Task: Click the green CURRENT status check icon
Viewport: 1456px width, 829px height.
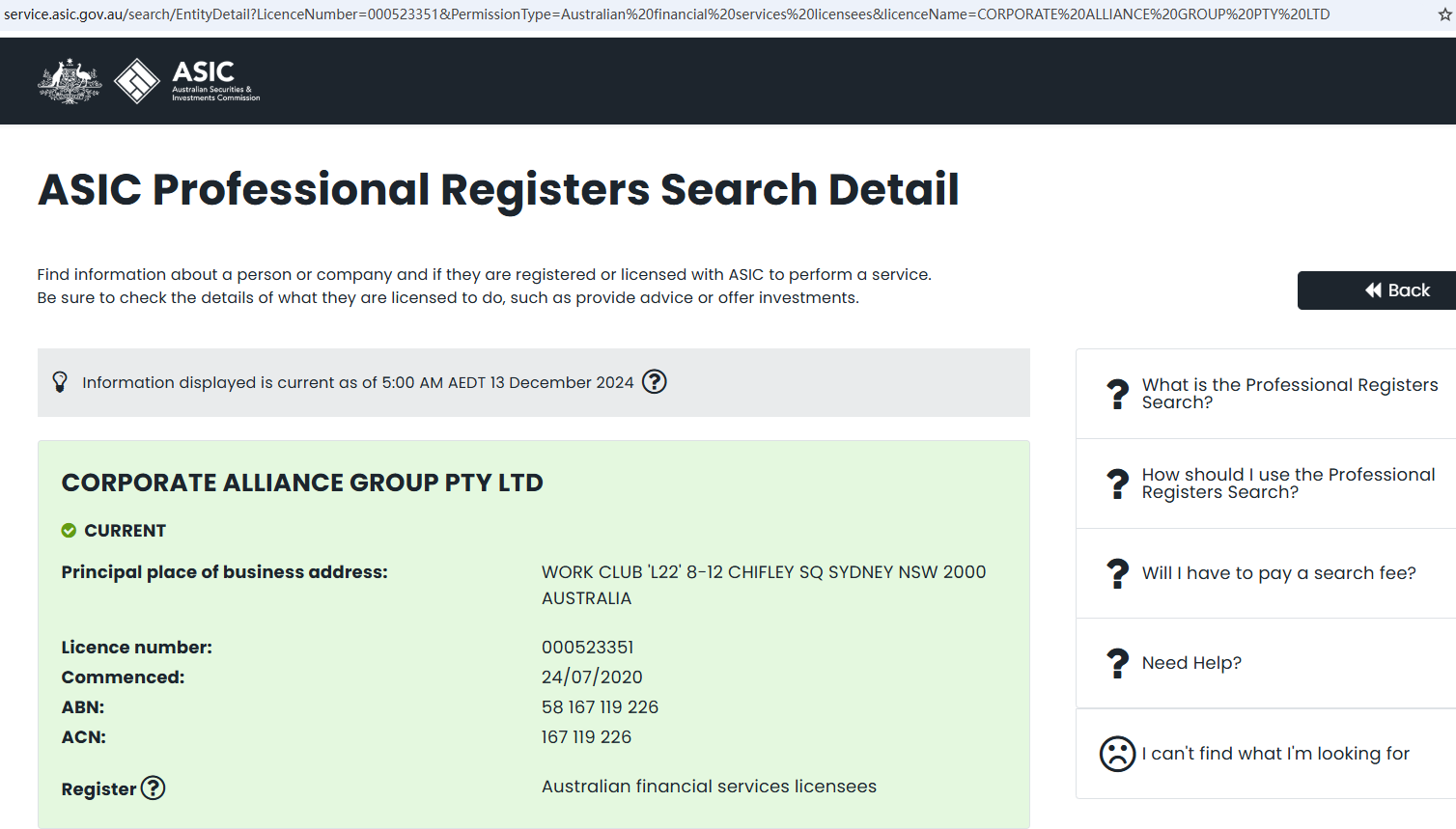Action: pyautogui.click(x=69, y=531)
